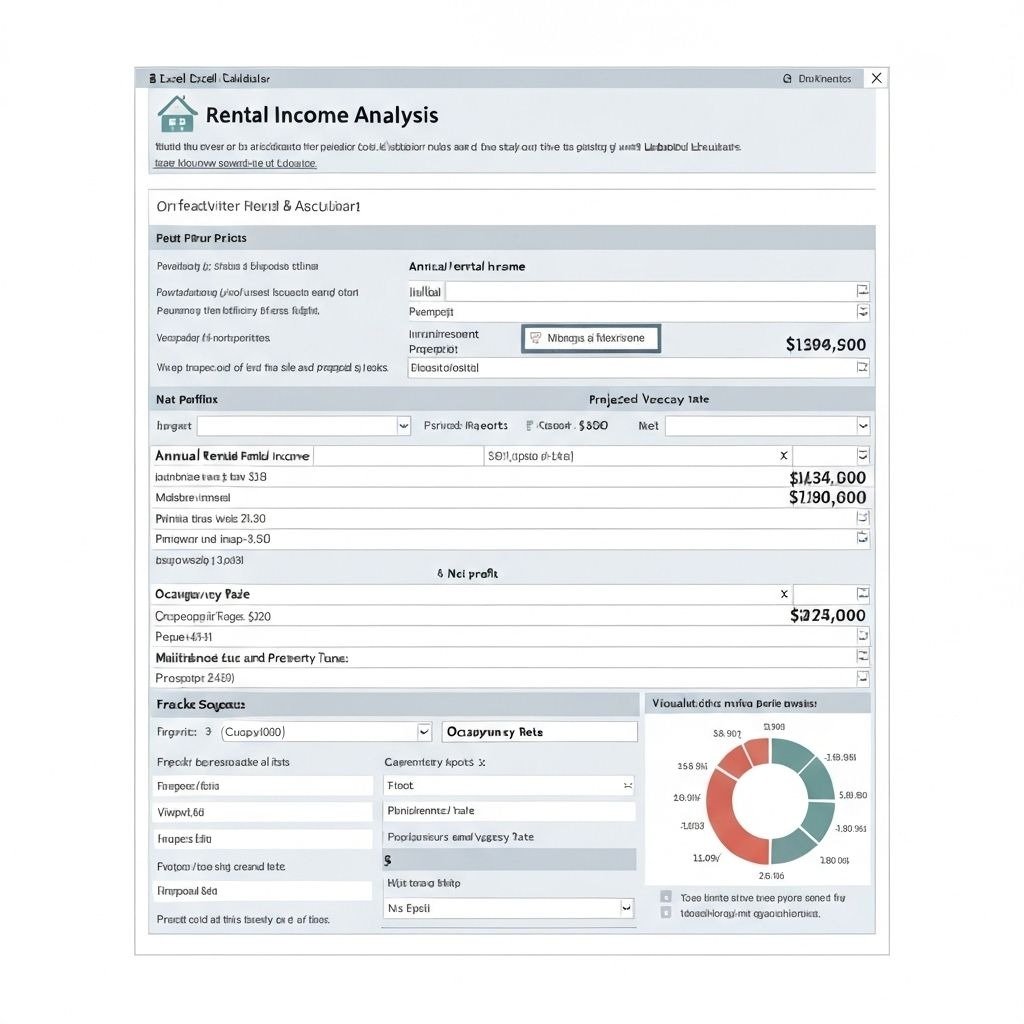The height and width of the screenshot is (1024, 1024).
Task: Click the highlighted button next to the Prpemriot label
Action: coord(590,339)
